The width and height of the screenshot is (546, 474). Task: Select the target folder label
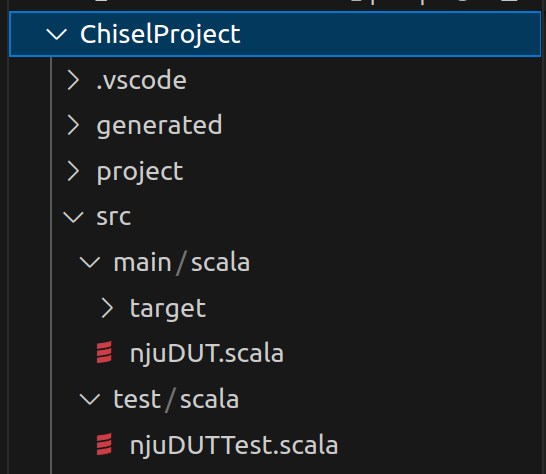[x=168, y=309]
